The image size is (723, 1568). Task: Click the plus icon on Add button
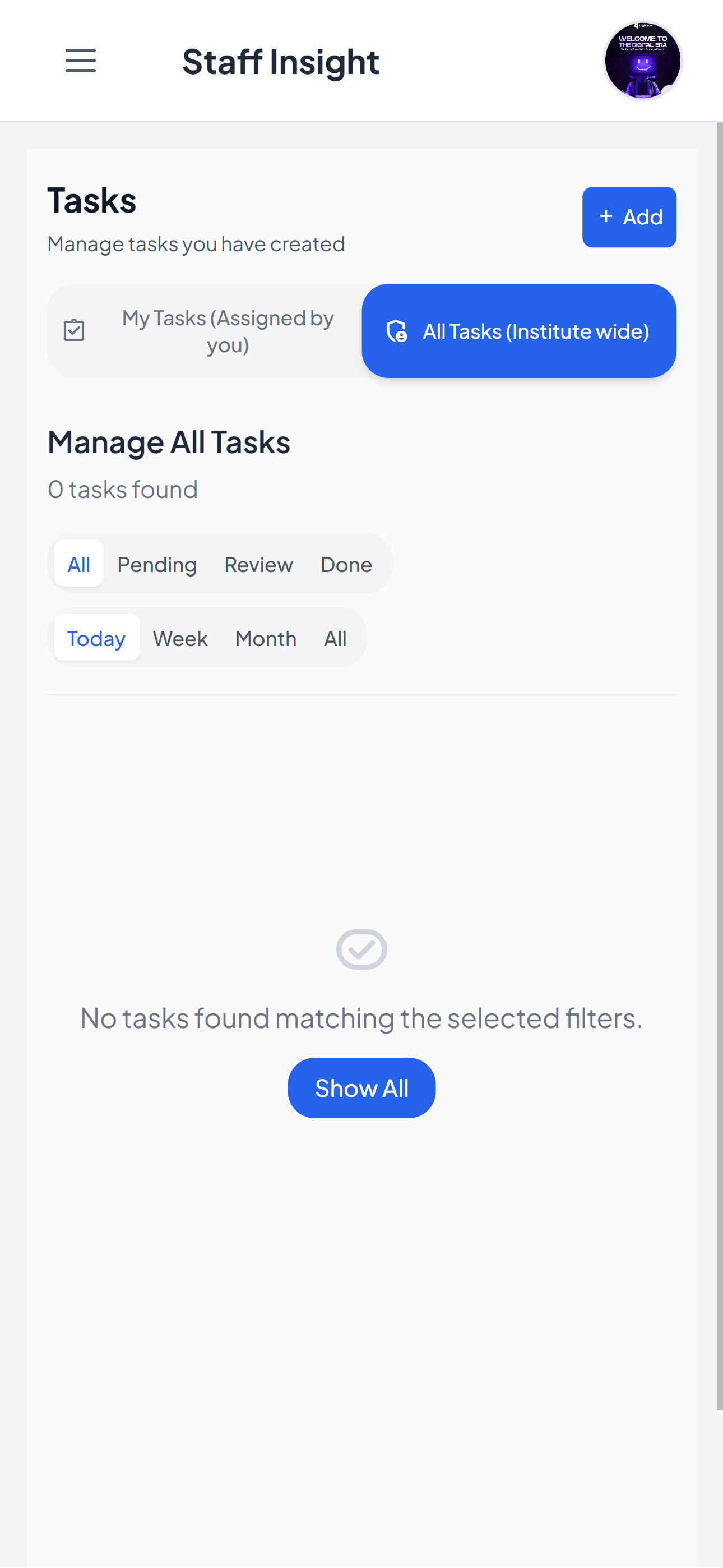click(x=605, y=216)
